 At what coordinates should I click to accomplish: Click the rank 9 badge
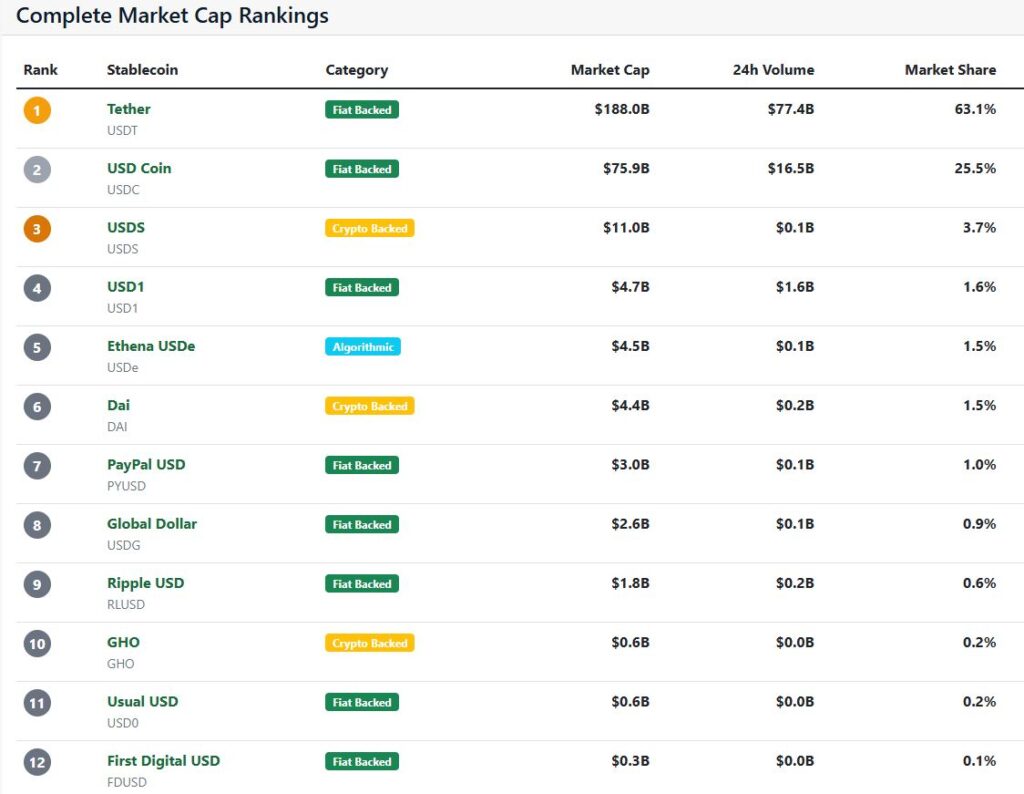[x=37, y=584]
